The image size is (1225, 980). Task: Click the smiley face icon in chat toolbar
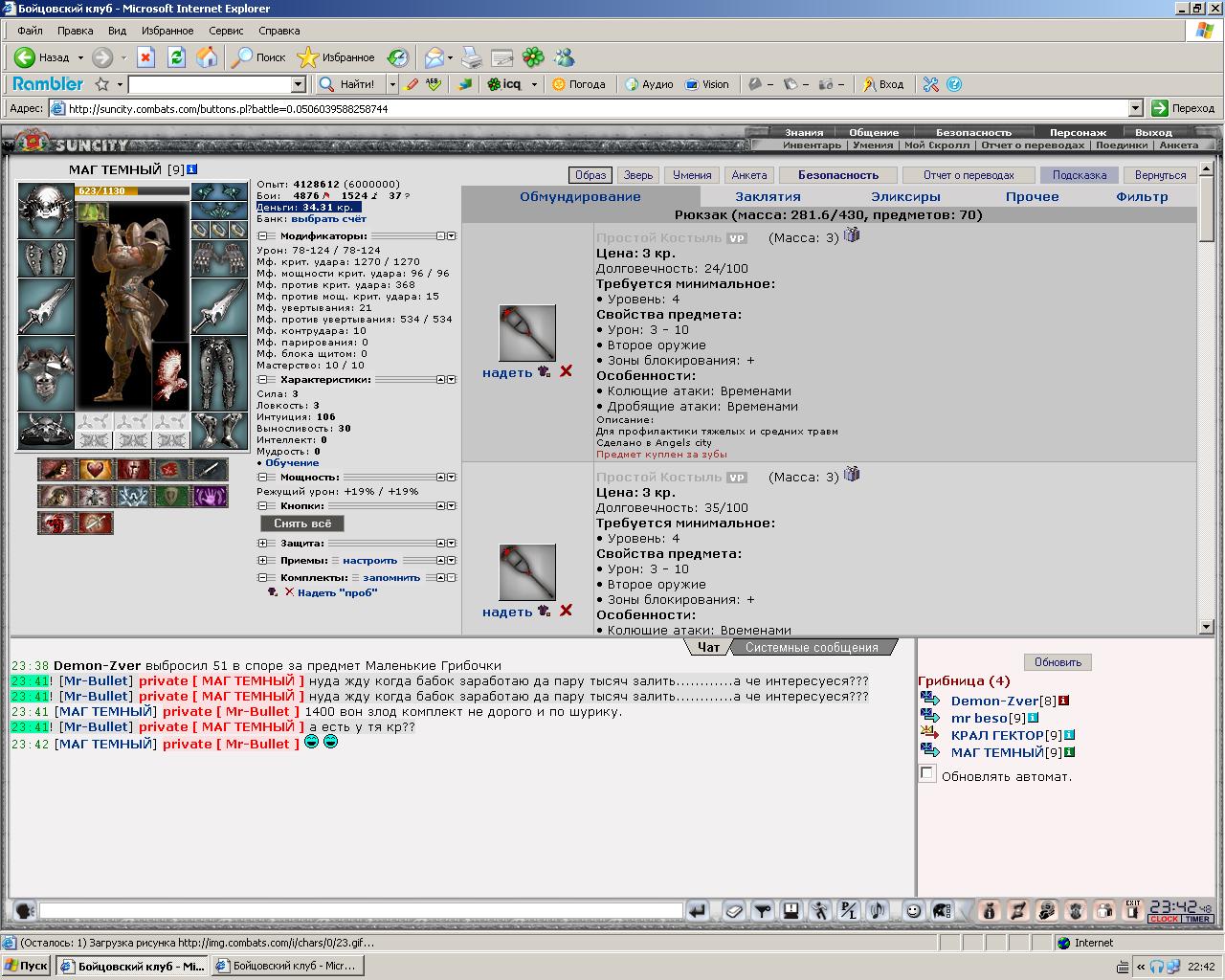[x=913, y=910]
